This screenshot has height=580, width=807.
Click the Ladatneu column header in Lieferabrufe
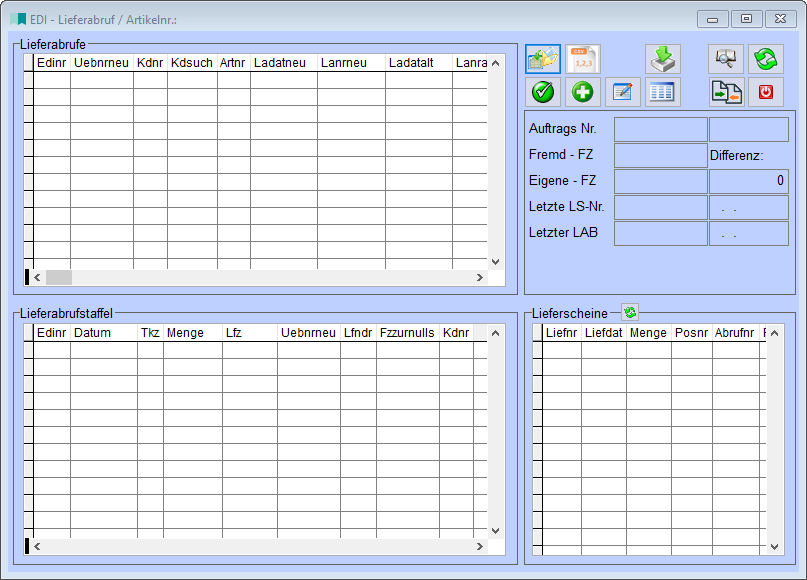click(283, 63)
